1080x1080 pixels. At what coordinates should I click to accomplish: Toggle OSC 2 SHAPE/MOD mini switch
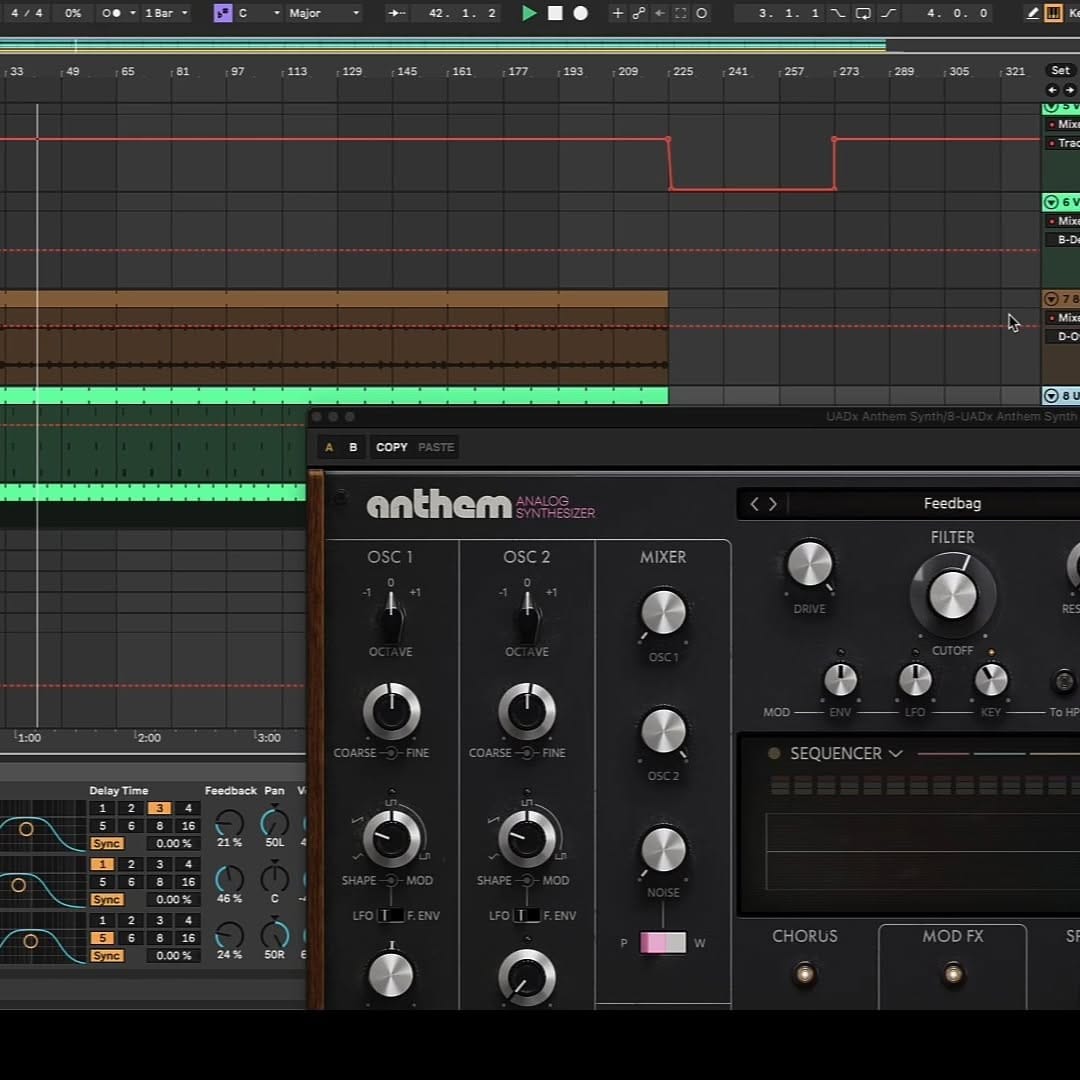click(x=528, y=880)
